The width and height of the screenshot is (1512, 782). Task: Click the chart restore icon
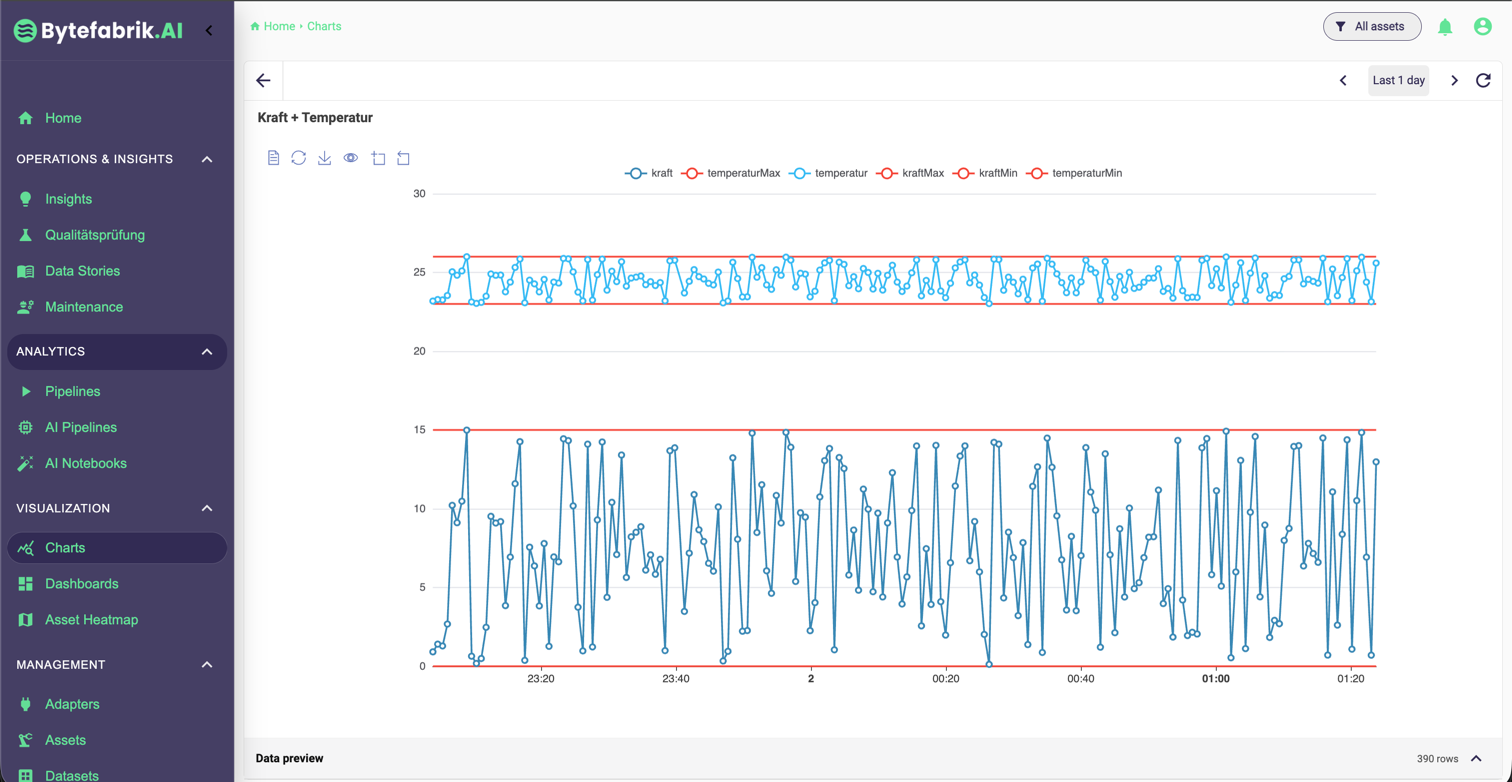[299, 158]
